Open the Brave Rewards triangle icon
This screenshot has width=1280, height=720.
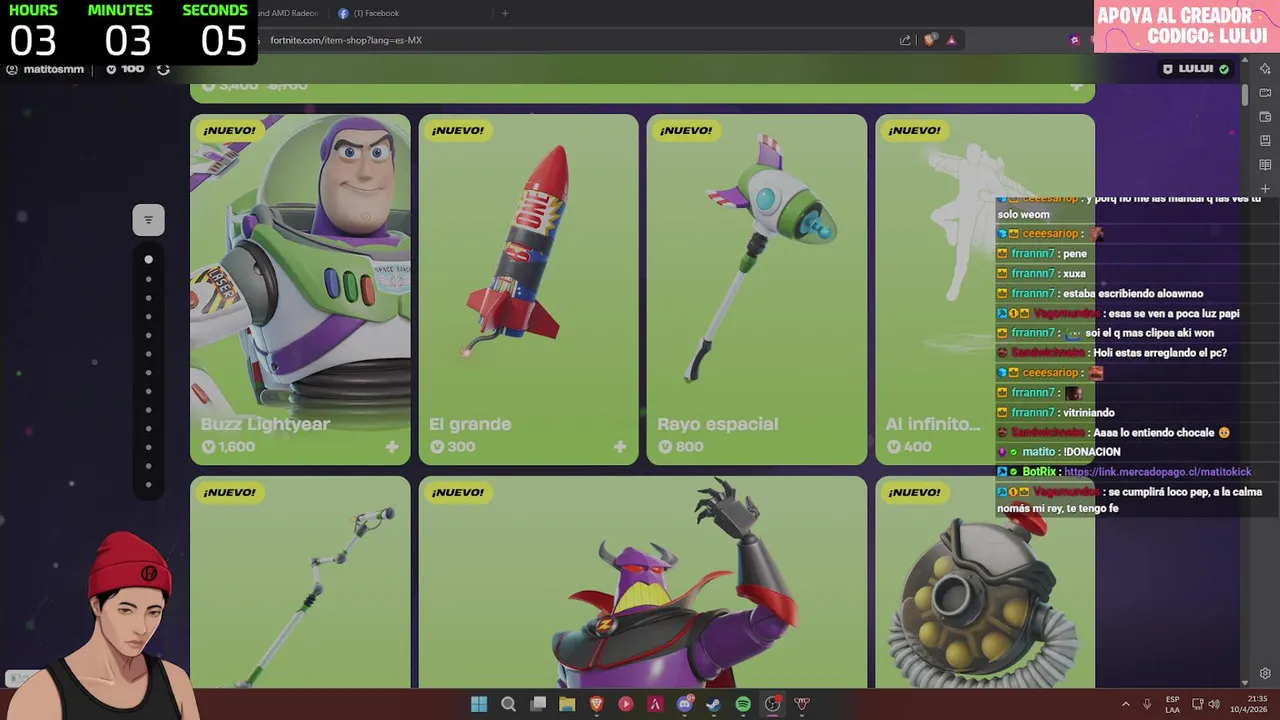[951, 40]
